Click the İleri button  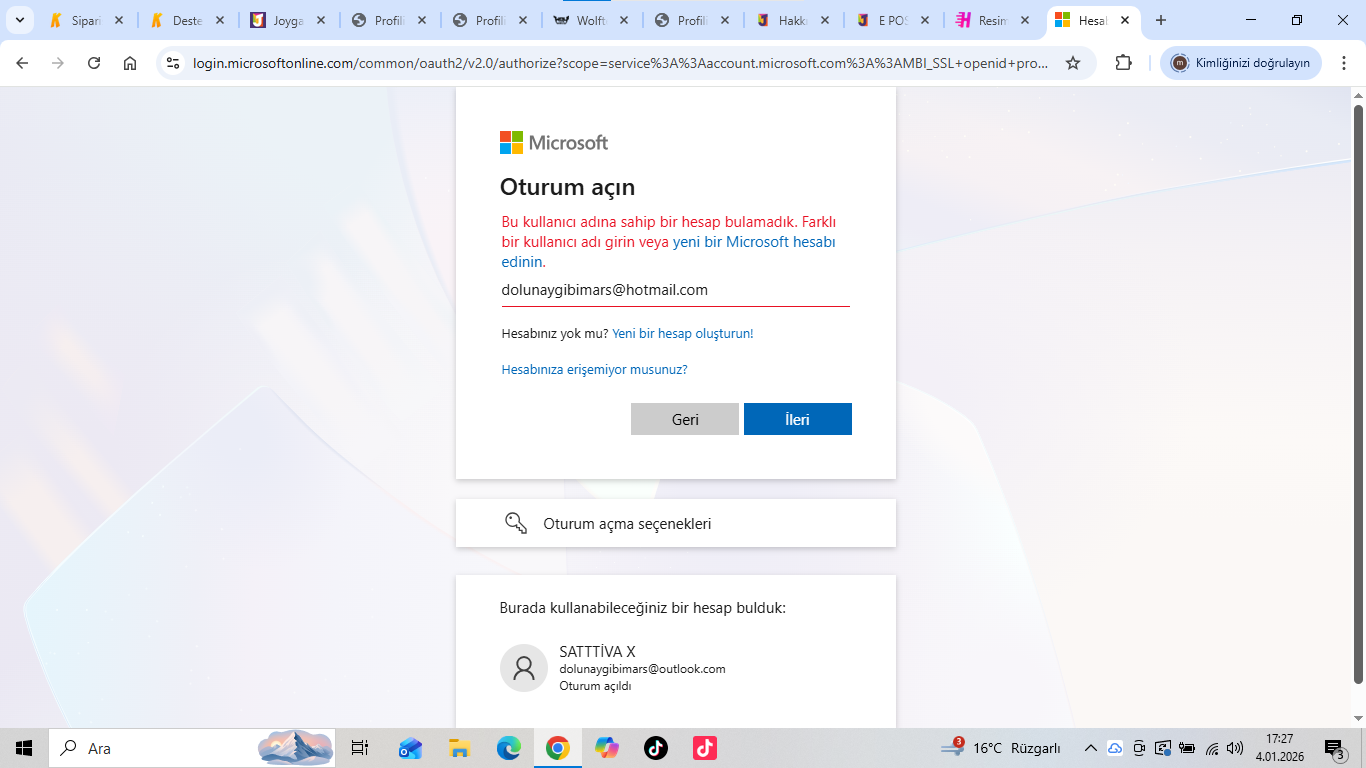pyautogui.click(x=798, y=419)
